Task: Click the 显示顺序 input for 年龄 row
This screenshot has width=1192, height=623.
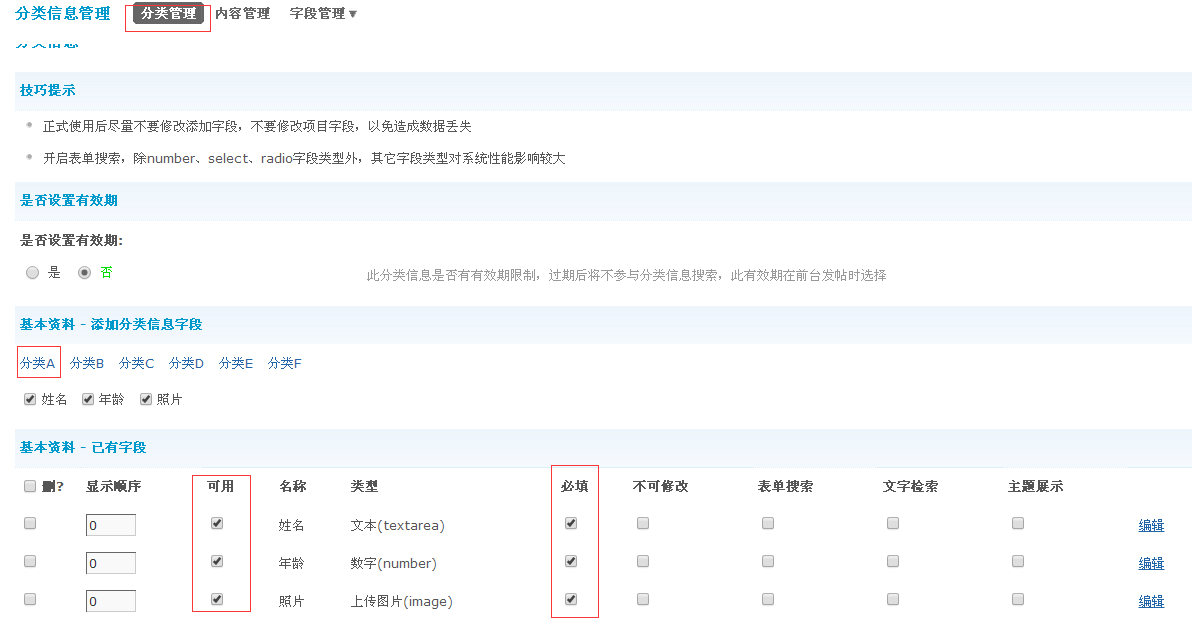Action: 108,562
